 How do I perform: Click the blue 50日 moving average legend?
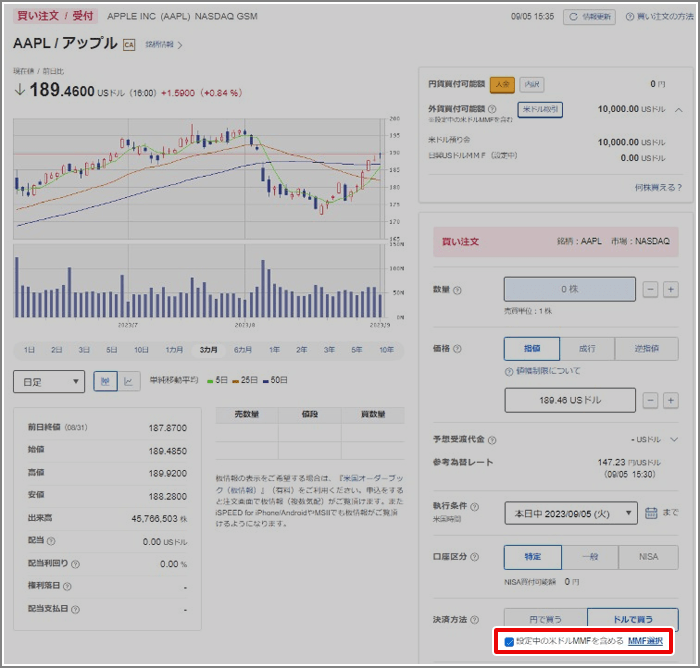[275, 380]
